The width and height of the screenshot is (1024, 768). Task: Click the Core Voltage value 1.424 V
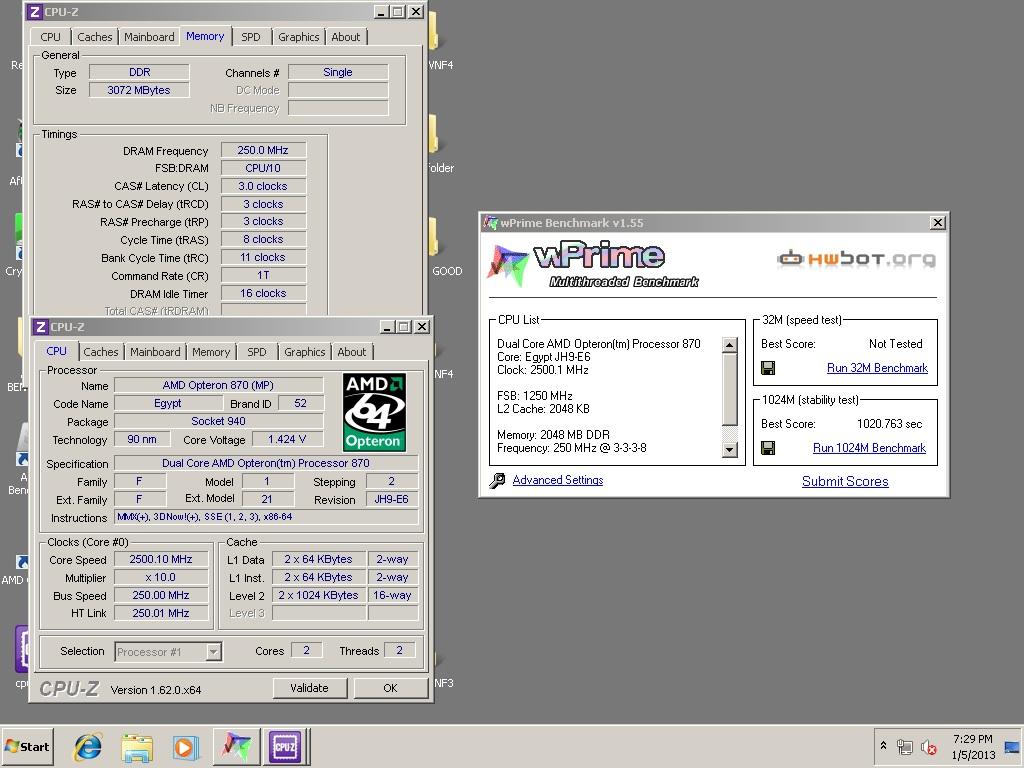[x=287, y=440]
